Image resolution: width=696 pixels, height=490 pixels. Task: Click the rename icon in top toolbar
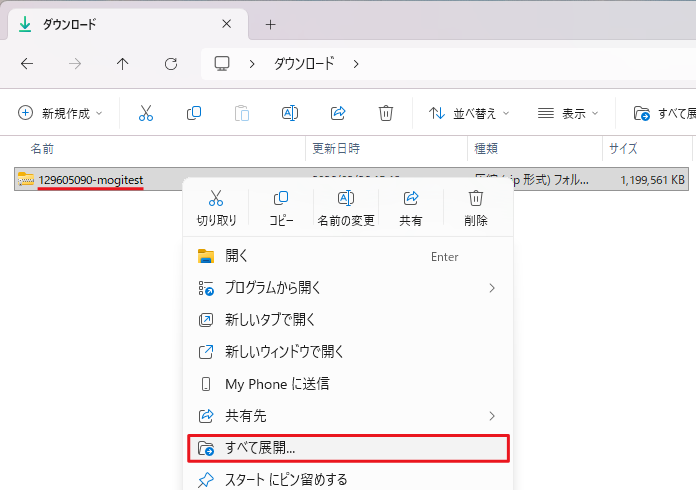pyautogui.click(x=290, y=113)
